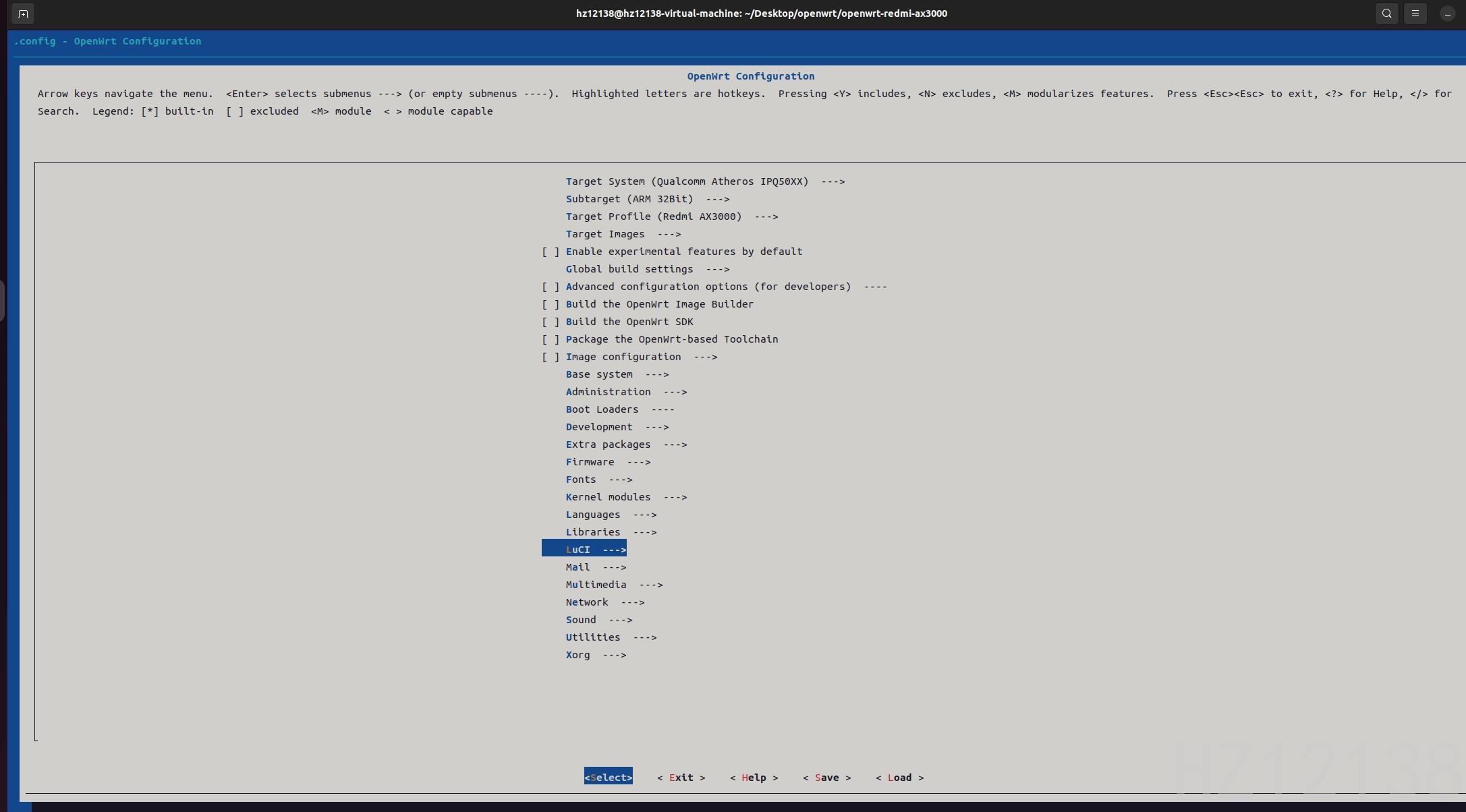Click the centered 'OpenWrt Configuration' dialog title

coord(751,76)
